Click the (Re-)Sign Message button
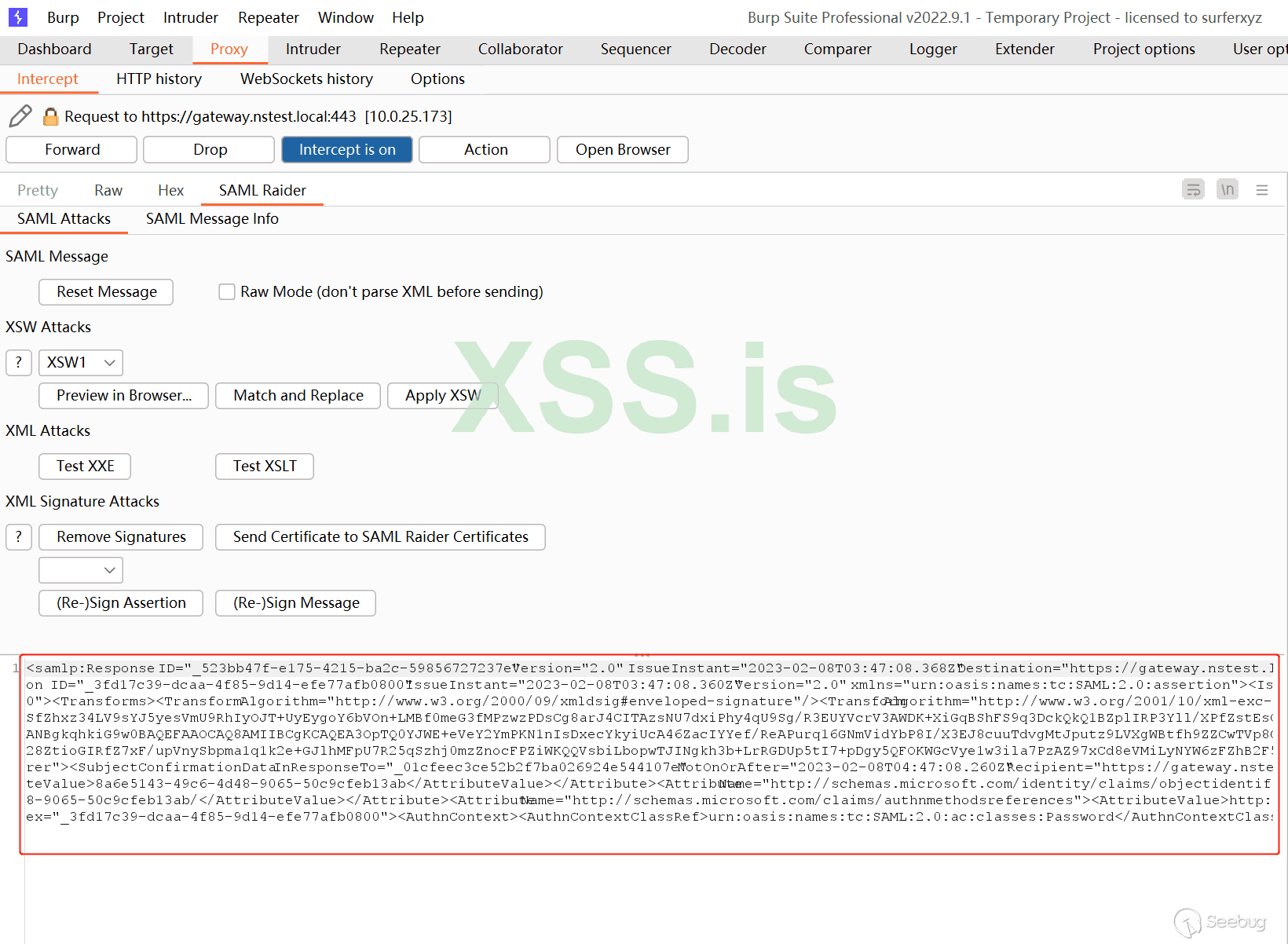 pos(296,602)
